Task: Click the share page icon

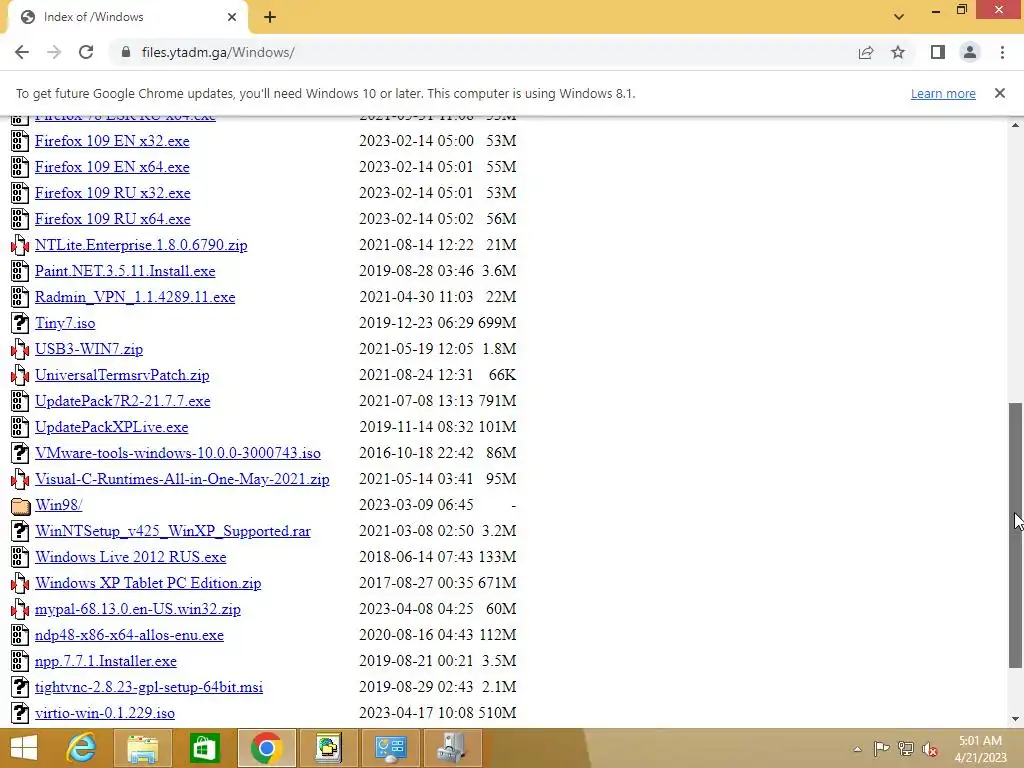Action: point(866,52)
